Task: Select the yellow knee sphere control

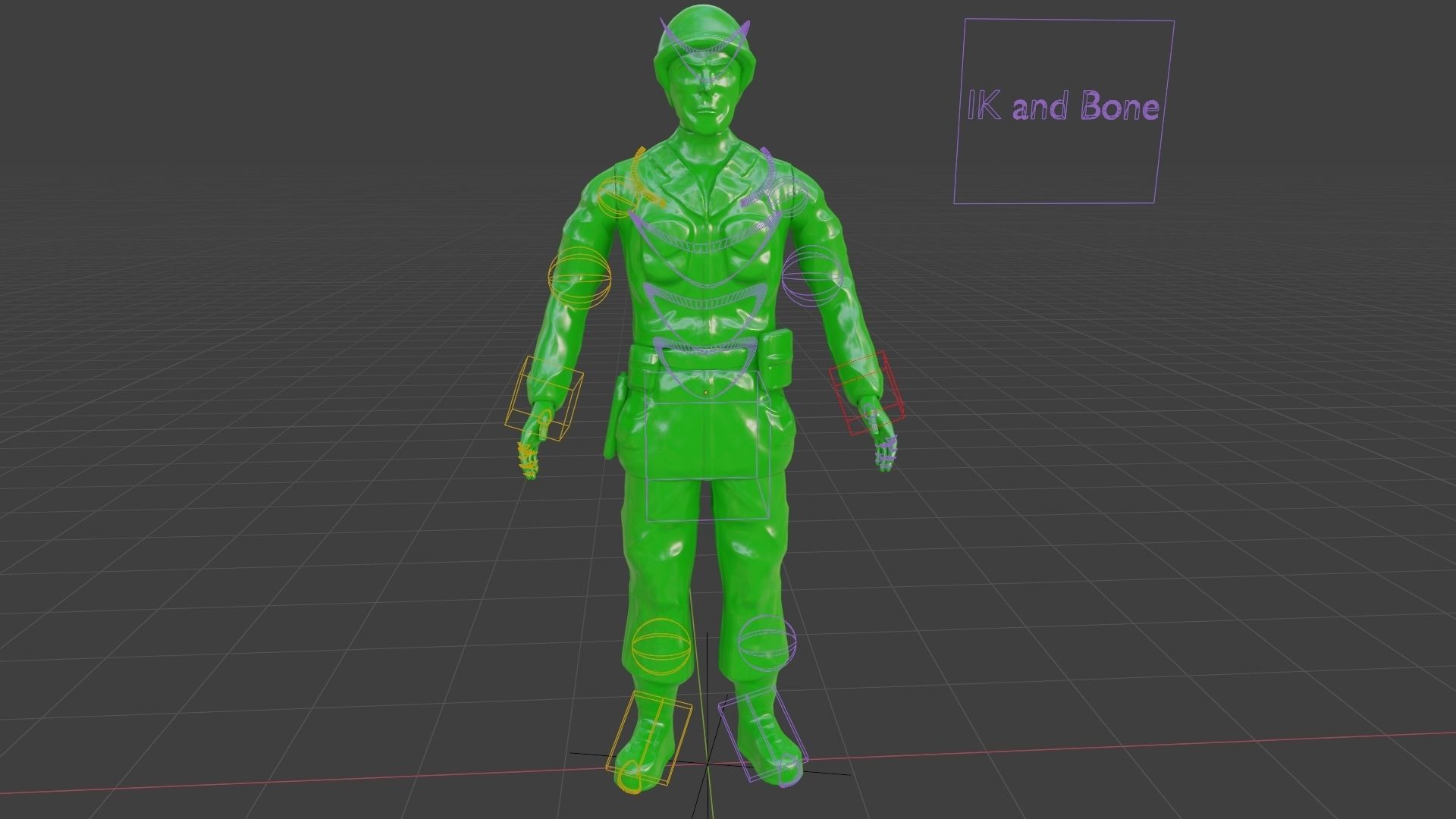Action: pos(661,648)
